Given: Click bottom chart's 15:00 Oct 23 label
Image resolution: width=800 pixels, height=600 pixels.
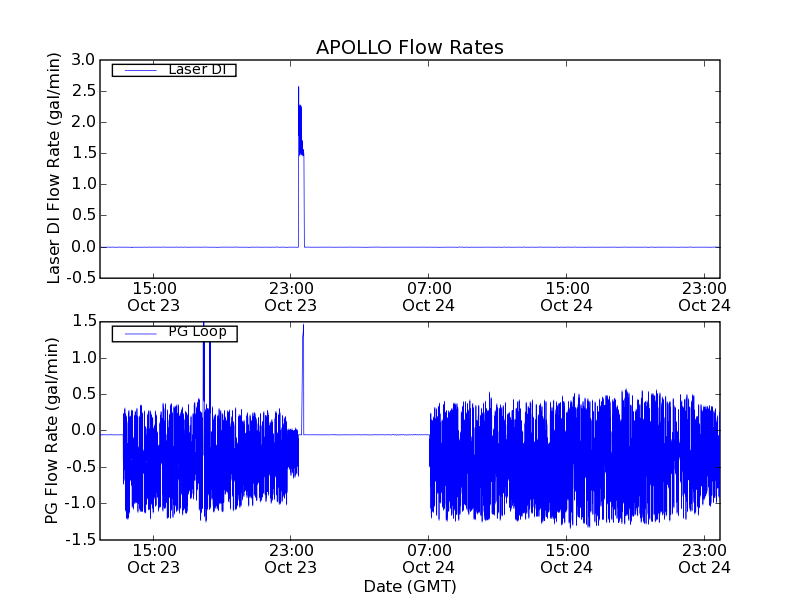Looking at the screenshot, I should tap(154, 559).
